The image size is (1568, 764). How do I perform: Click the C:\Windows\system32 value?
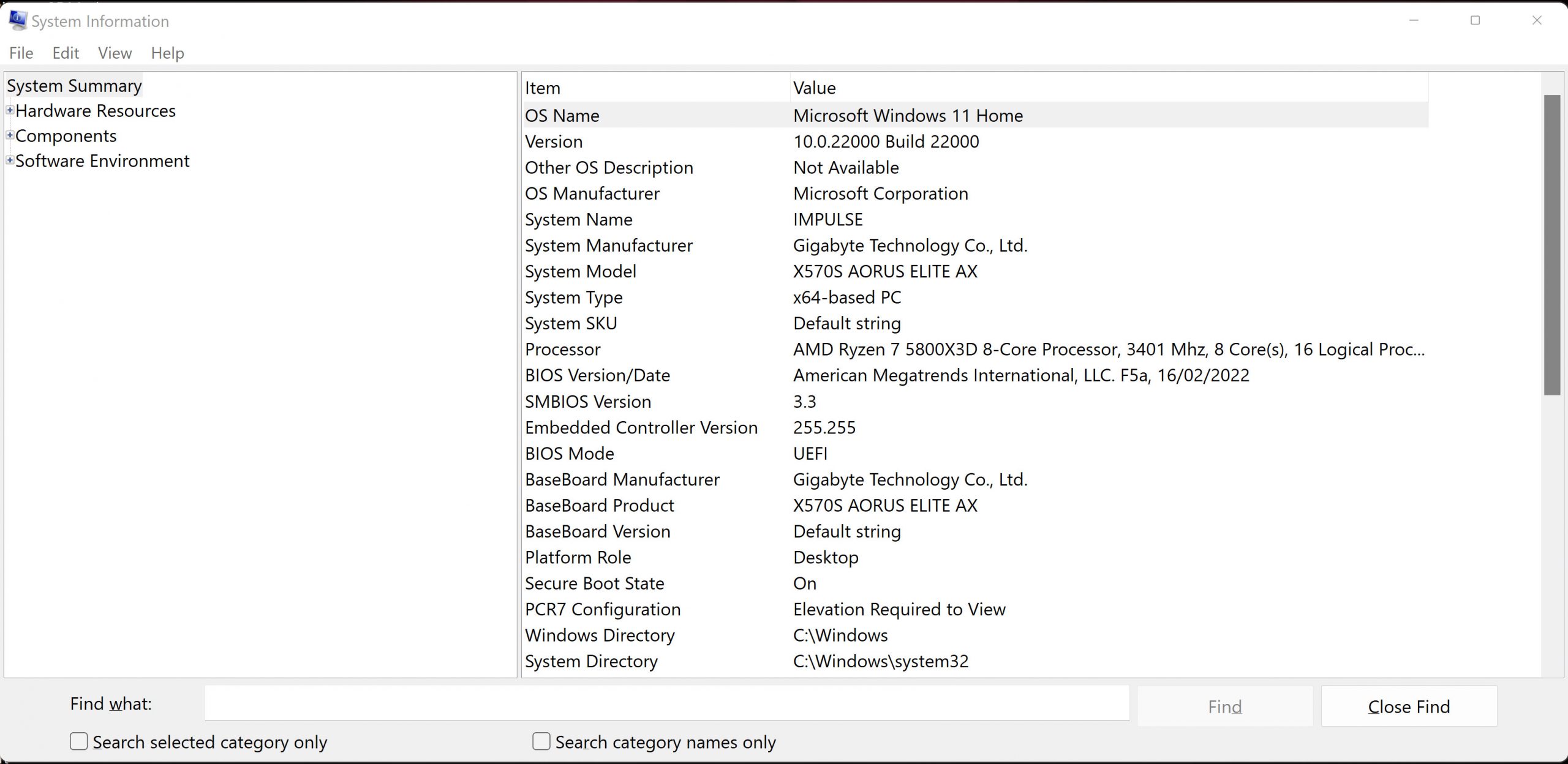(x=881, y=662)
